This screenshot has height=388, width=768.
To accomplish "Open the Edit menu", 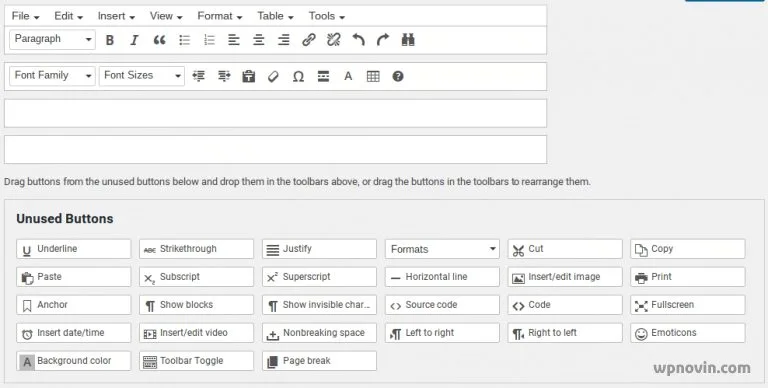I will (69, 16).
